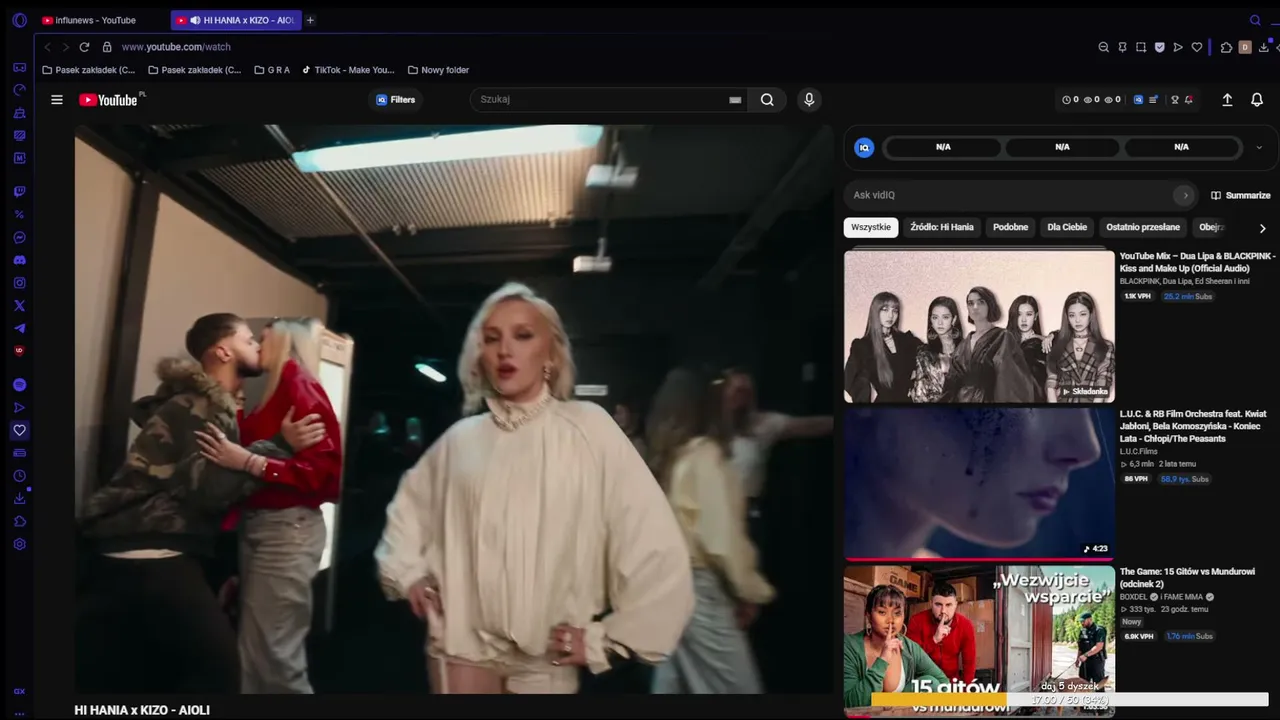
Task: Open the user profile avatar D
Action: click(1245, 47)
